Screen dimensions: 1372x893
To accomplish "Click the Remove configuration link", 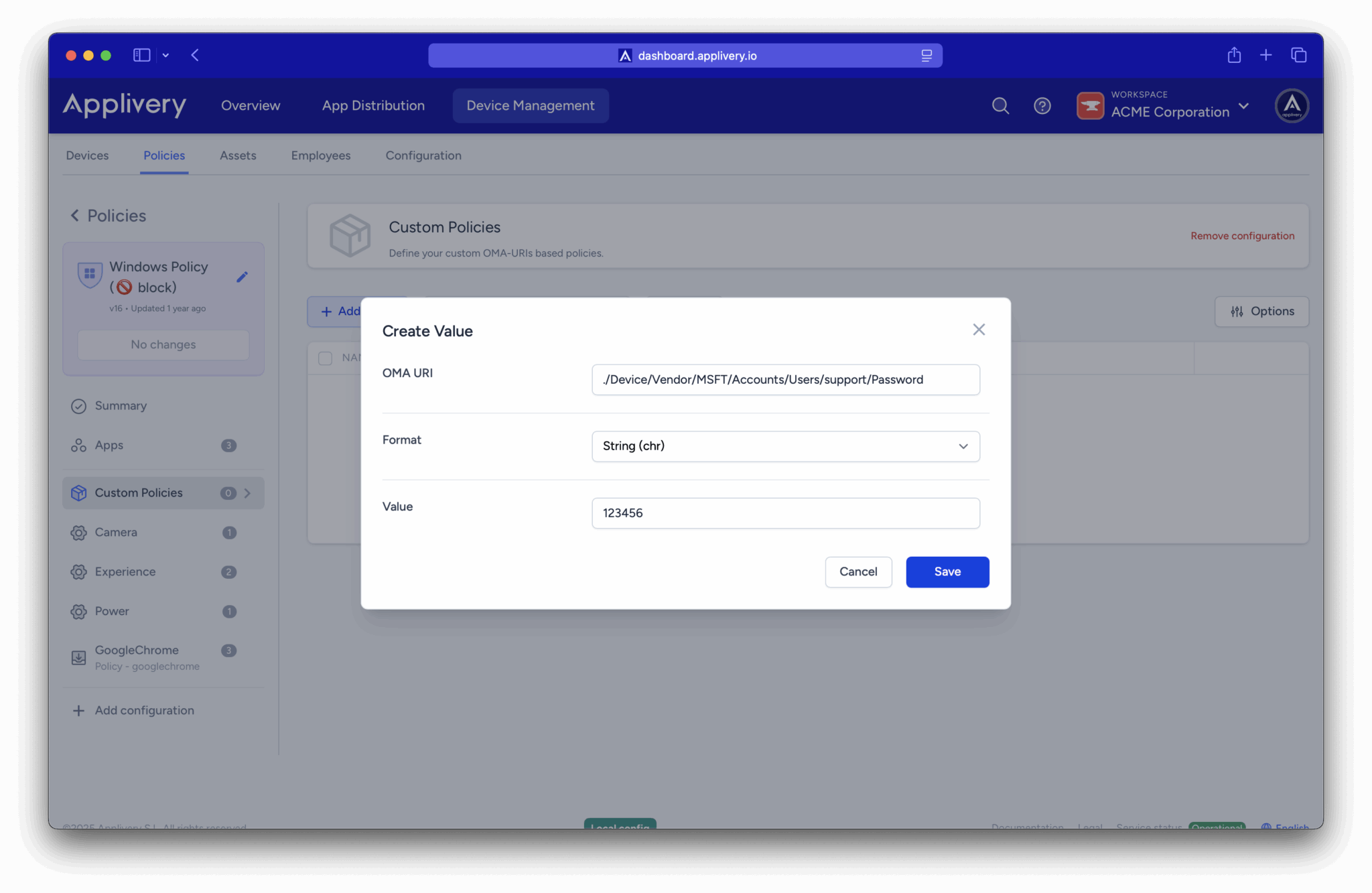I will click(1242, 236).
